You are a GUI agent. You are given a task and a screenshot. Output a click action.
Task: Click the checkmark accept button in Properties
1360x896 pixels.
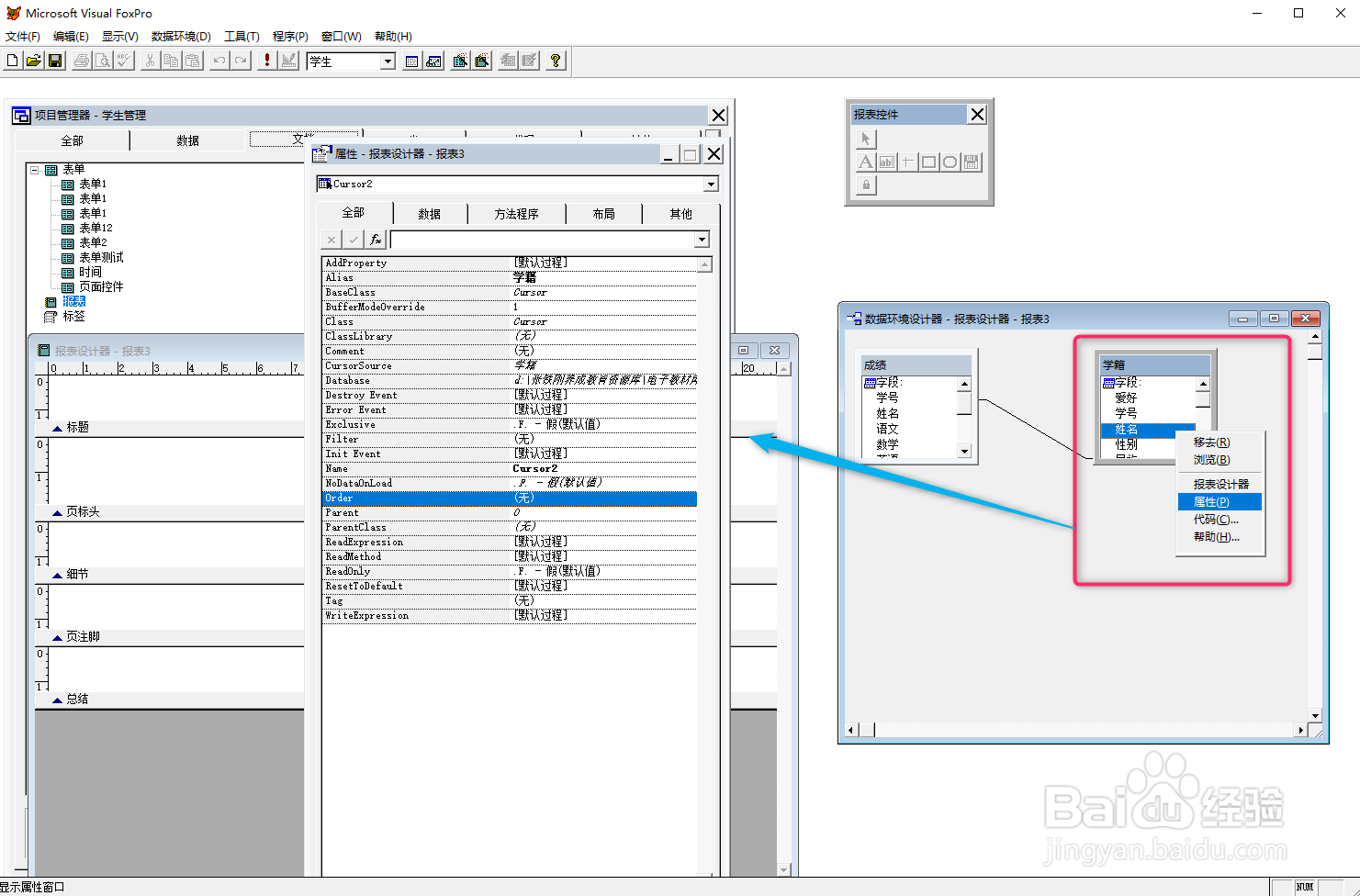(354, 240)
